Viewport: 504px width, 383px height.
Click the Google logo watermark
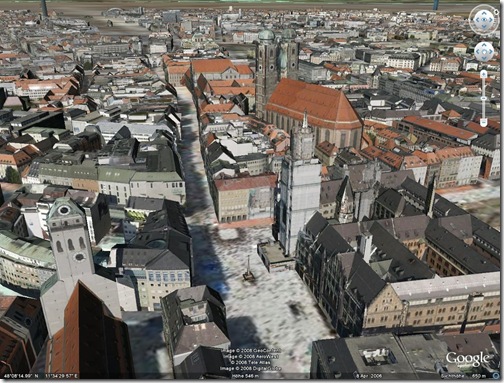(x=468, y=359)
